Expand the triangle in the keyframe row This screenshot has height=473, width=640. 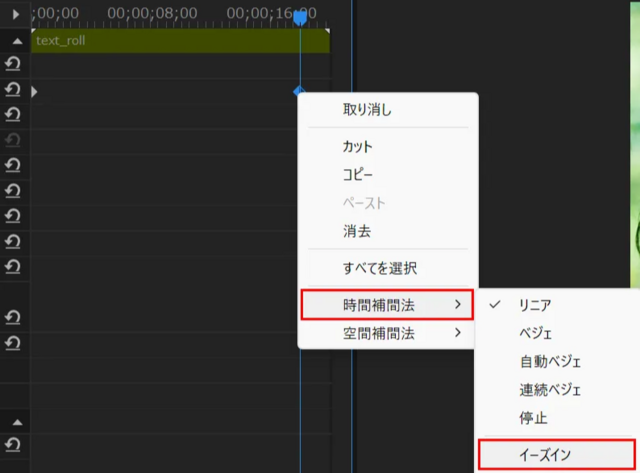point(34,91)
